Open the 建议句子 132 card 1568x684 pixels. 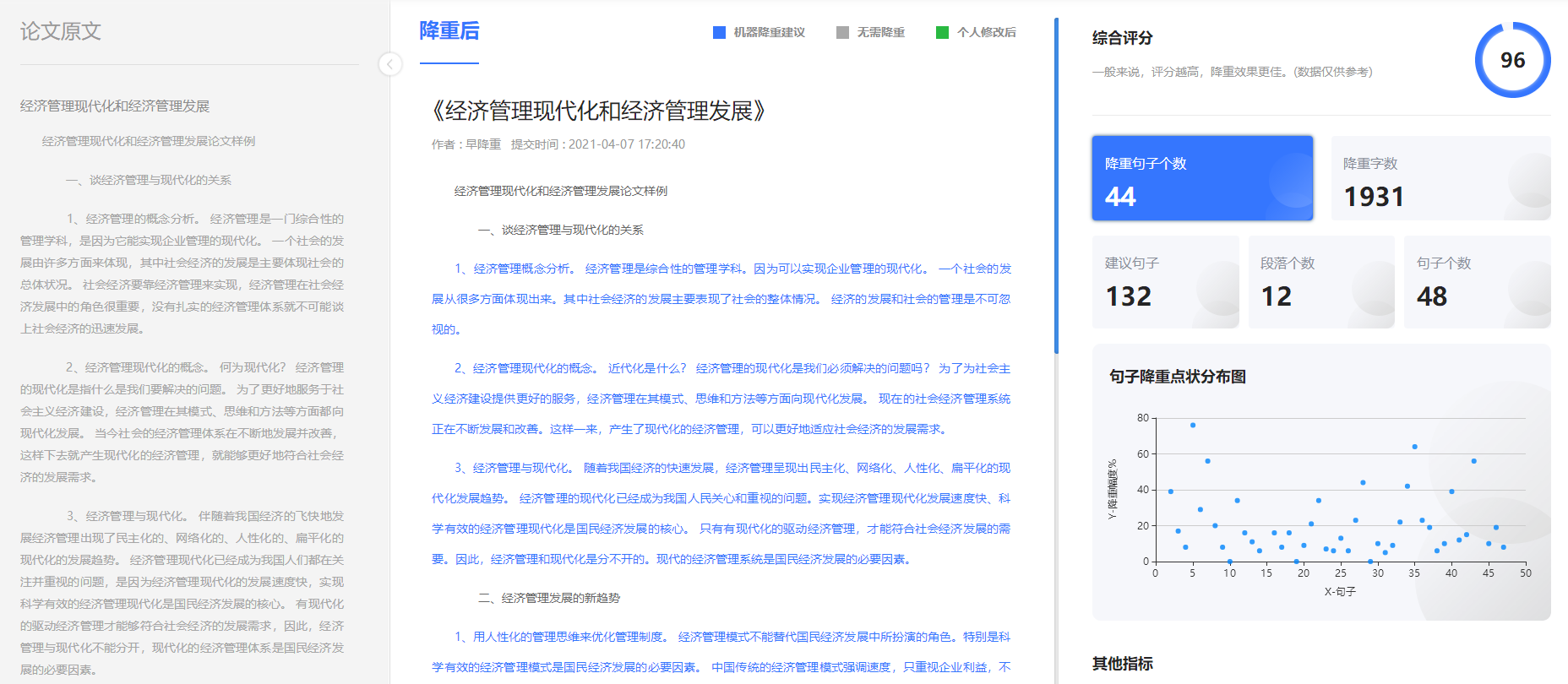tap(1164, 281)
